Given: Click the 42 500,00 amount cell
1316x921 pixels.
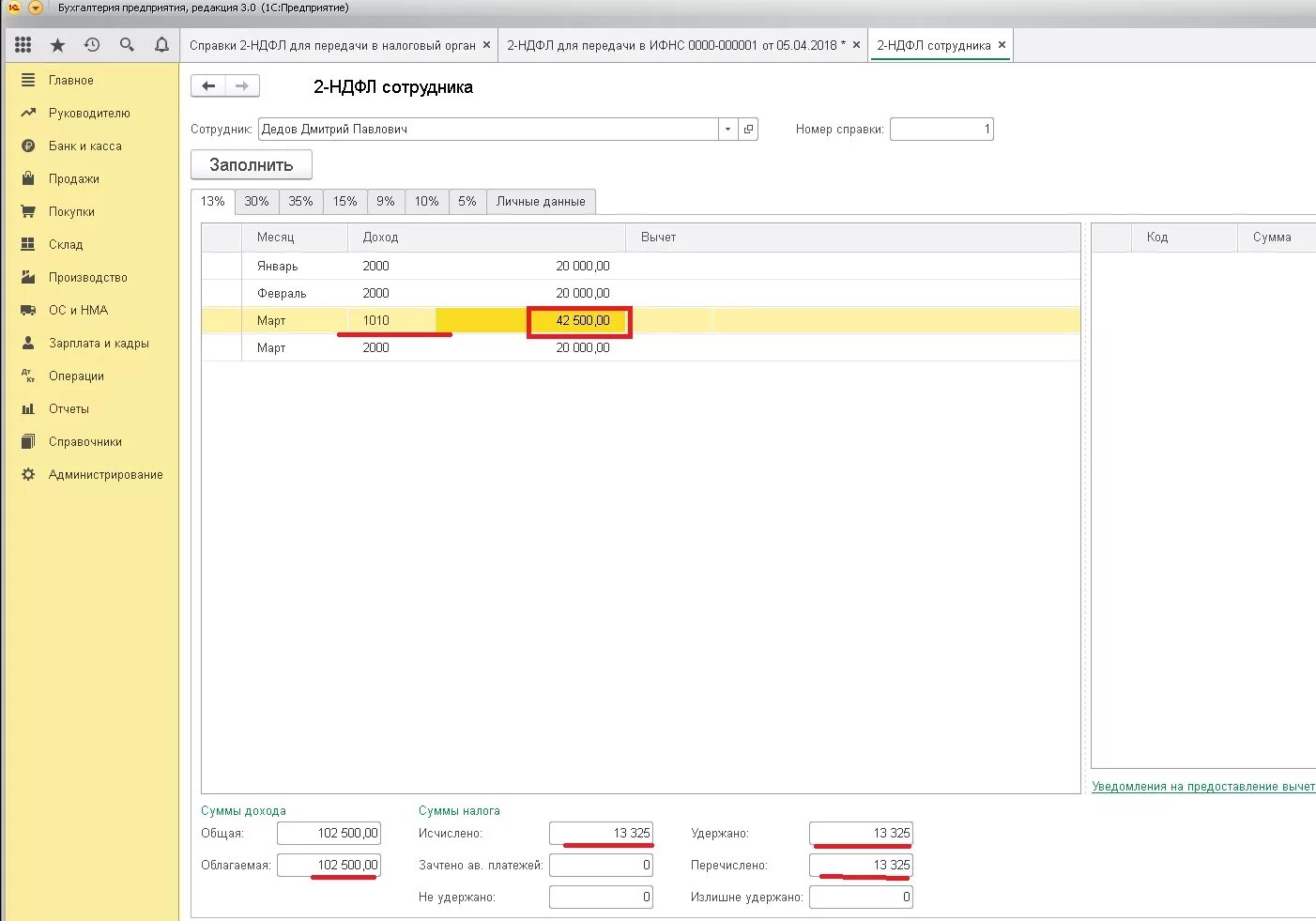Looking at the screenshot, I should click(x=579, y=321).
